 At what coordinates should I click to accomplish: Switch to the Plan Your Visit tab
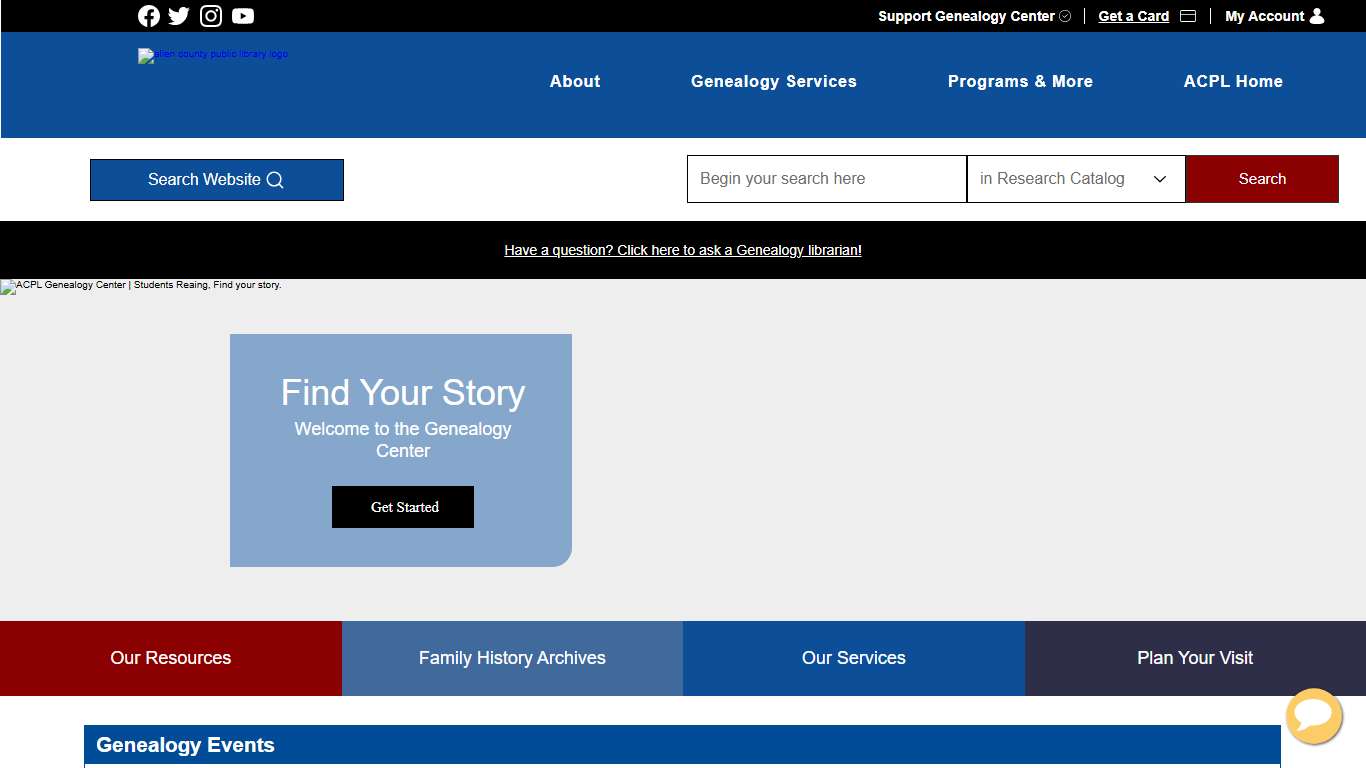(x=1194, y=658)
